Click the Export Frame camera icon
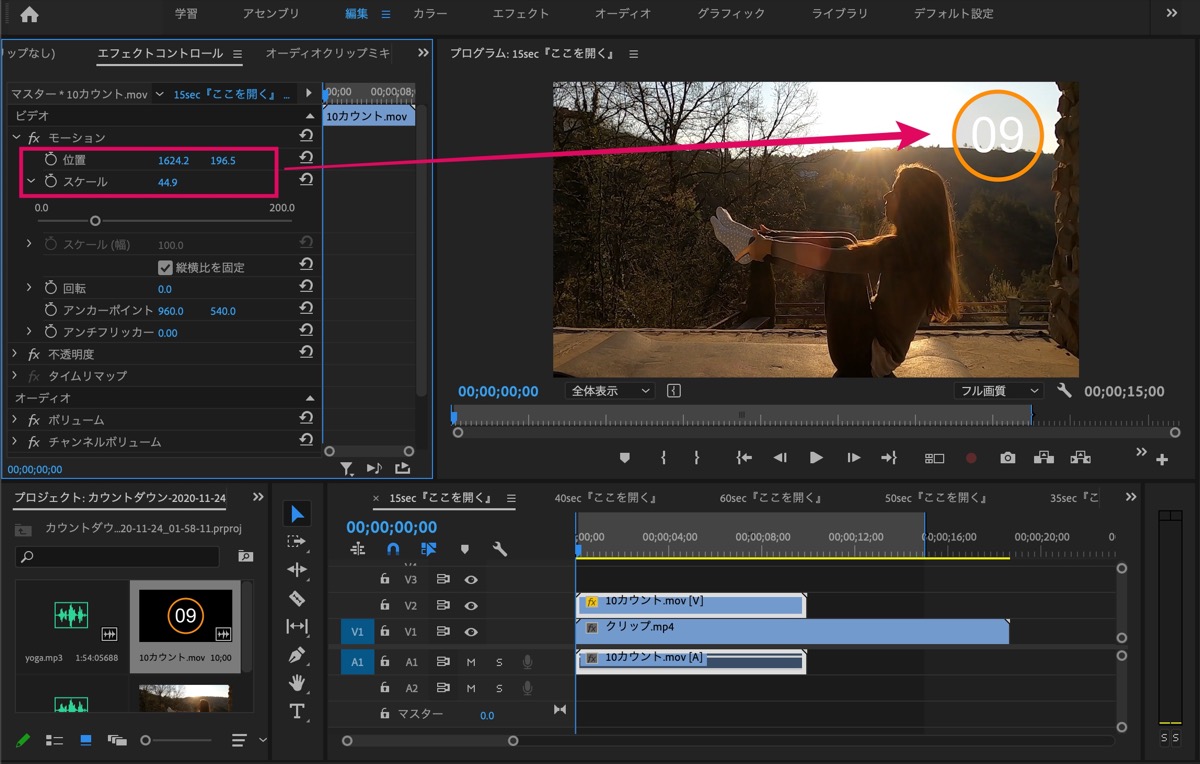 point(1007,458)
